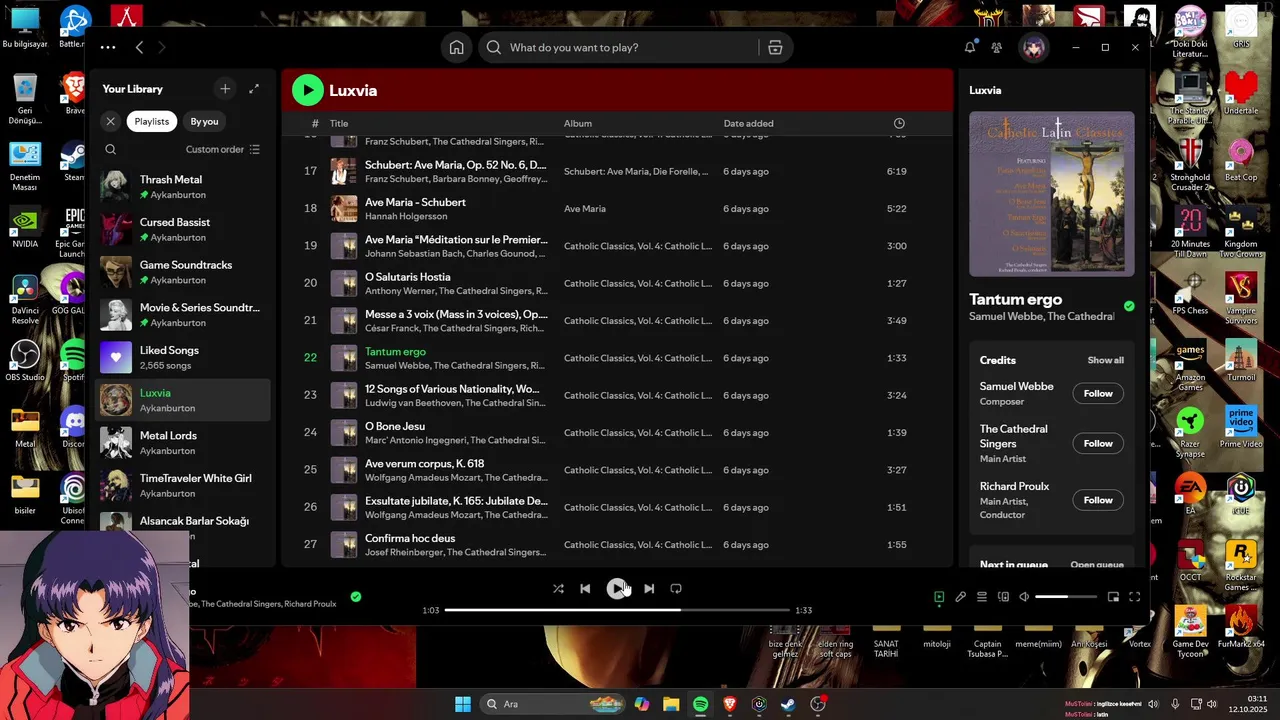Toggle the play/pause button
This screenshot has width=1280, height=720.
click(x=617, y=589)
